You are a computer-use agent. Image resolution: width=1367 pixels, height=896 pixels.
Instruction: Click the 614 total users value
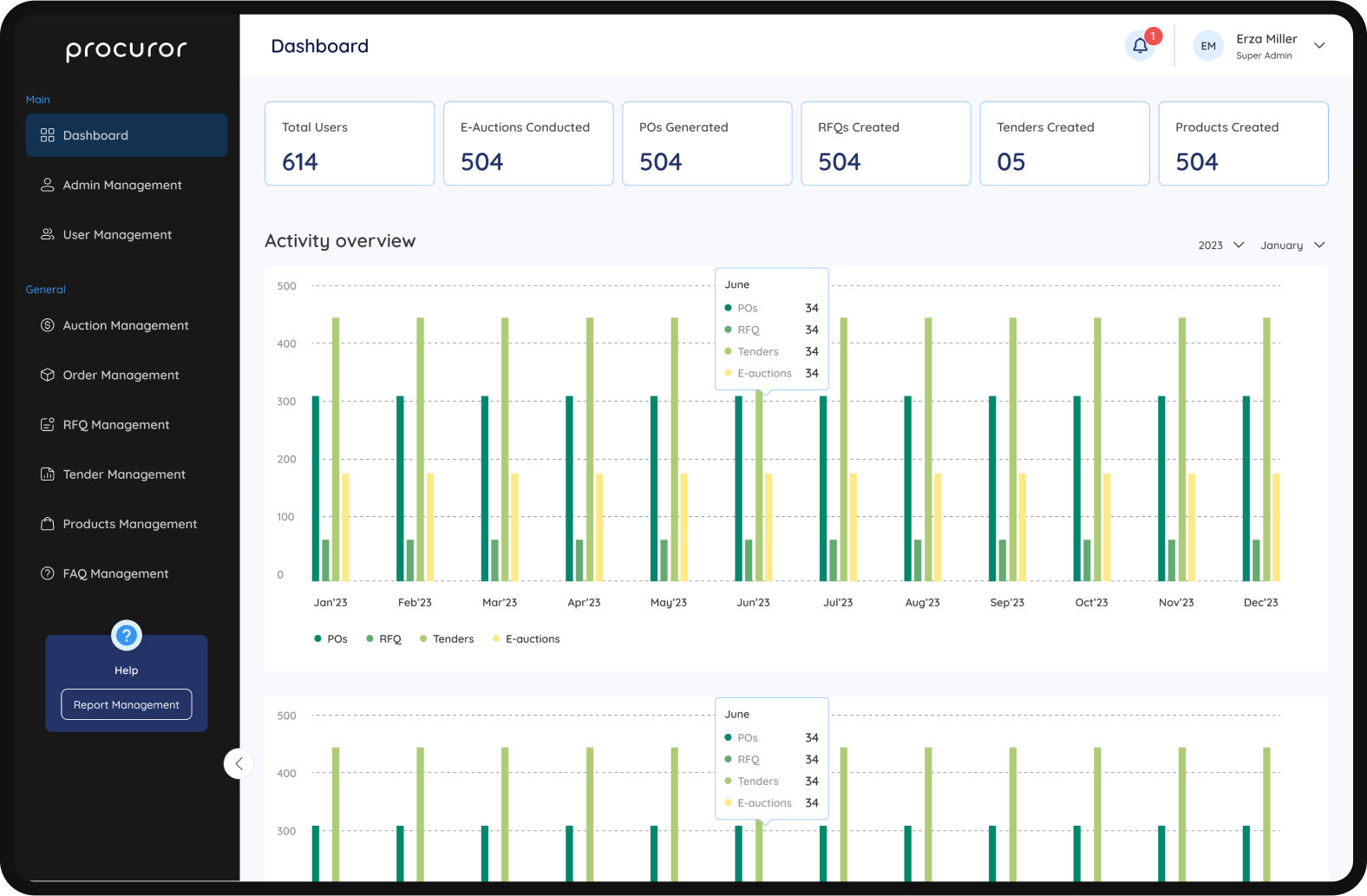point(300,162)
